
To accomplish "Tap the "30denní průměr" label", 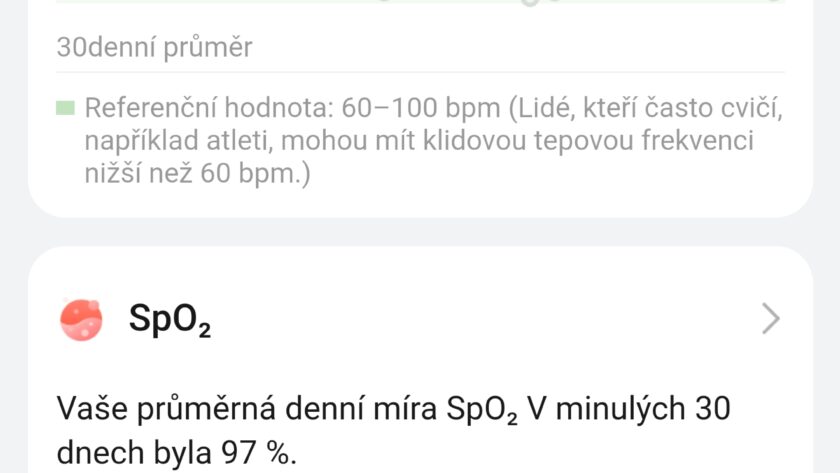I will [x=154, y=47].
